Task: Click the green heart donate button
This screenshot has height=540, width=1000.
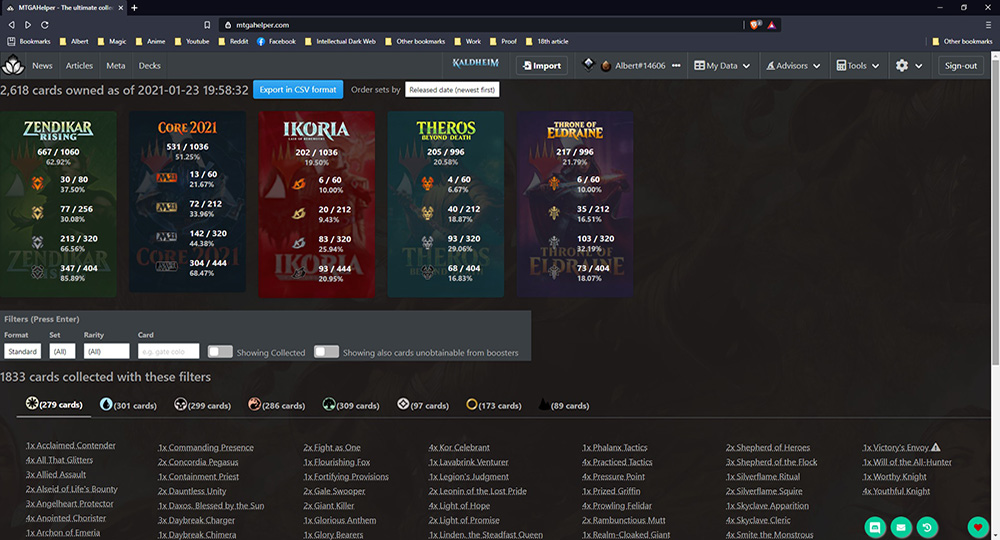Action: click(x=978, y=527)
